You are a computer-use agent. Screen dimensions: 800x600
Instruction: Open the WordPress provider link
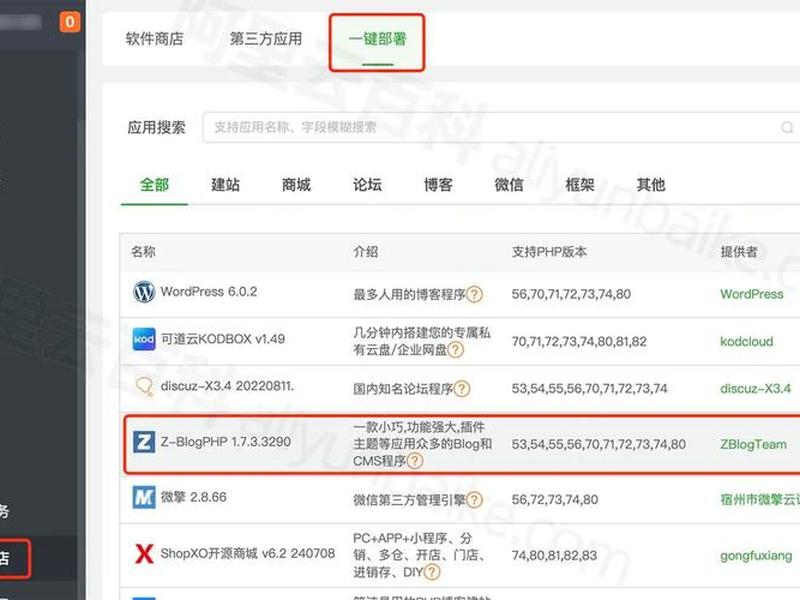[752, 294]
